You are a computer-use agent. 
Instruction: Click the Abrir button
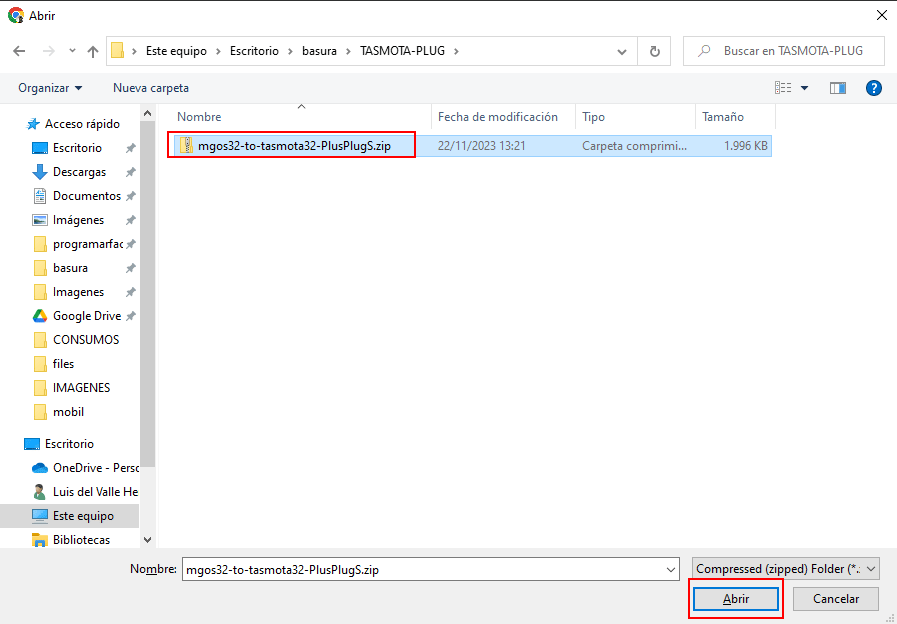736,598
